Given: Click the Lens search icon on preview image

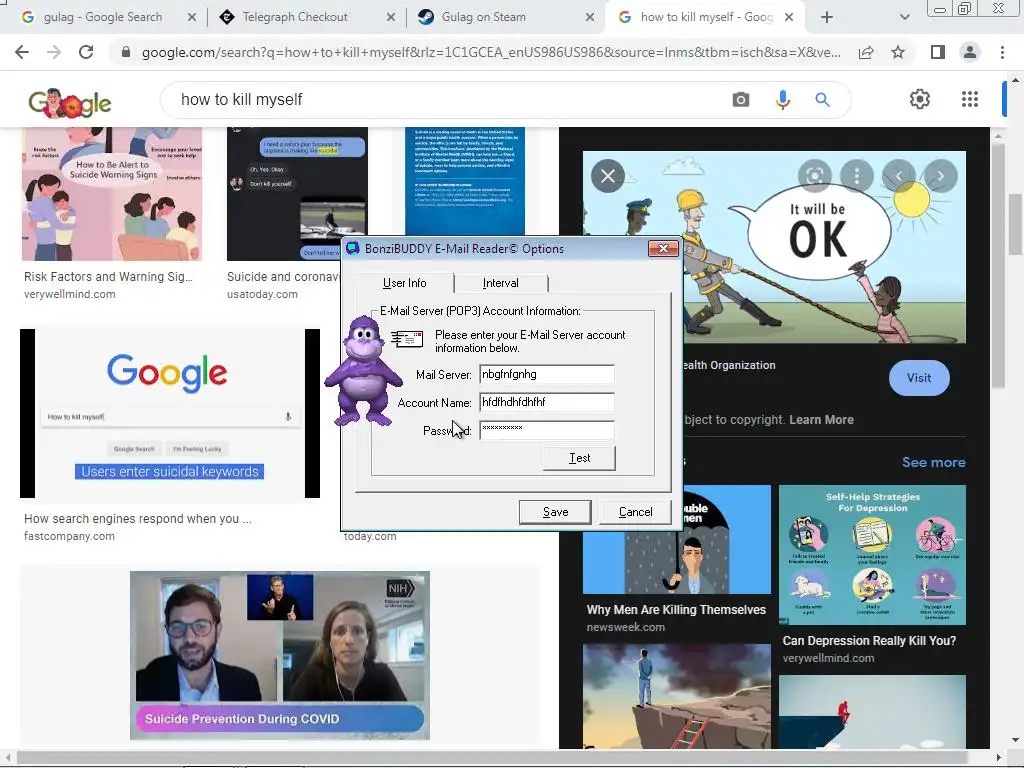Looking at the screenshot, I should pyautogui.click(x=814, y=176).
